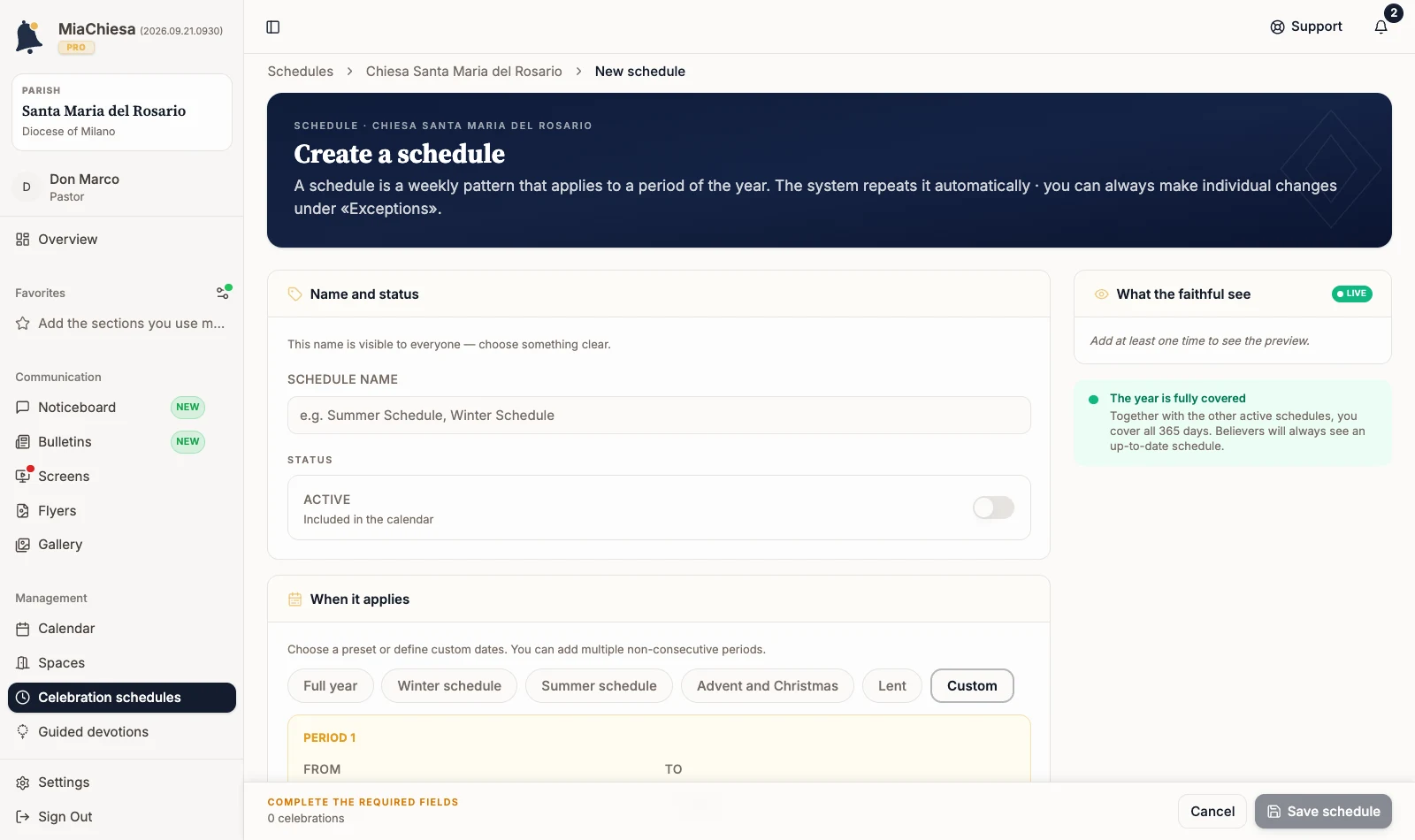The height and width of the screenshot is (840, 1415).
Task: Go to Schedules breadcrumb
Action: pos(301,72)
